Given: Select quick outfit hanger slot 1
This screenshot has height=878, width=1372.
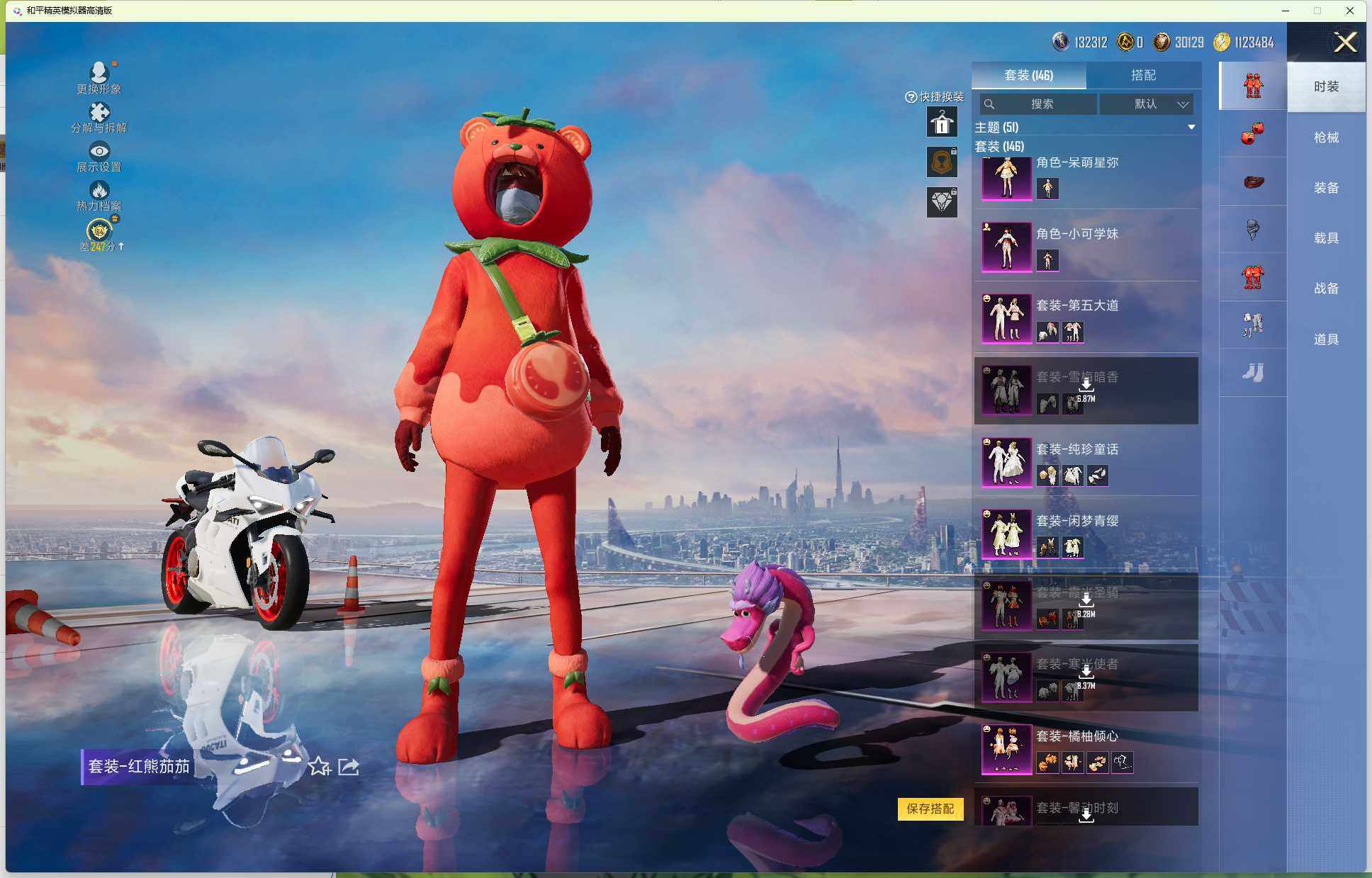Looking at the screenshot, I should click(x=942, y=123).
